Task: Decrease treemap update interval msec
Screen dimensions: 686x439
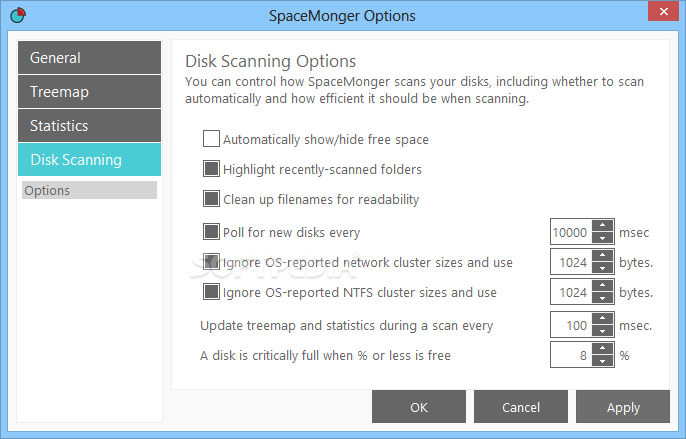Action: [x=602, y=331]
